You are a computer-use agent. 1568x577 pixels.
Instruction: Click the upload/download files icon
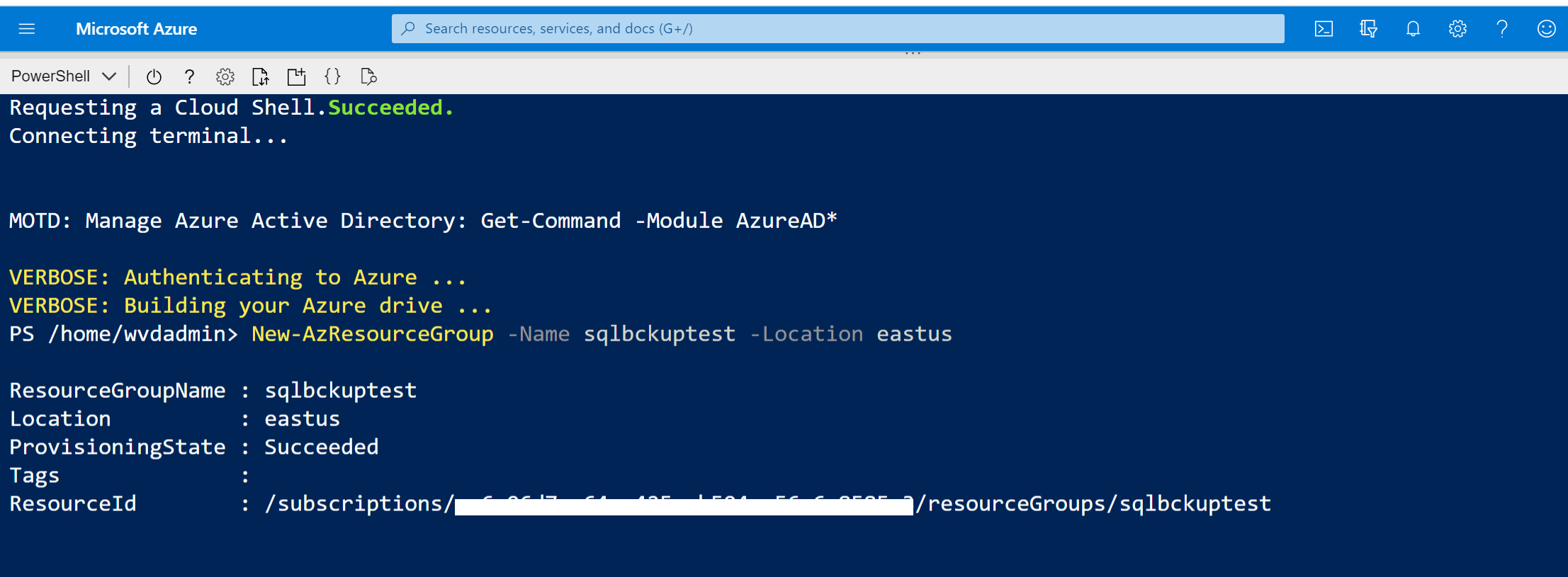click(x=261, y=76)
